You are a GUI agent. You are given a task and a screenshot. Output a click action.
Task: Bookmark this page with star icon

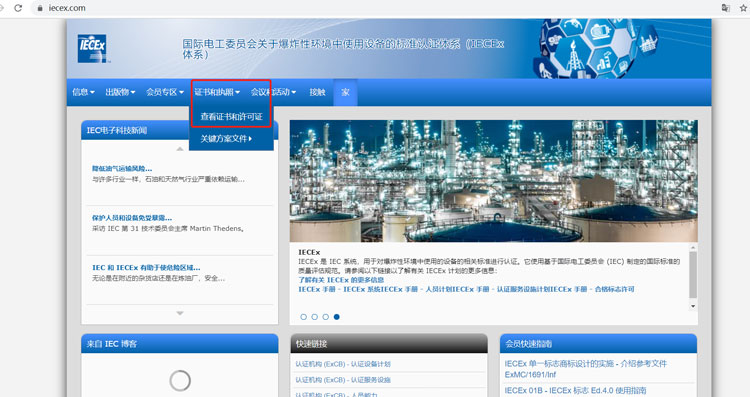744,8
